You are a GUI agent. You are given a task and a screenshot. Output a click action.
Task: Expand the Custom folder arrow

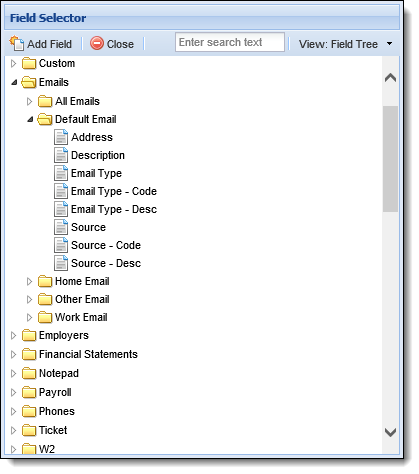(13, 63)
